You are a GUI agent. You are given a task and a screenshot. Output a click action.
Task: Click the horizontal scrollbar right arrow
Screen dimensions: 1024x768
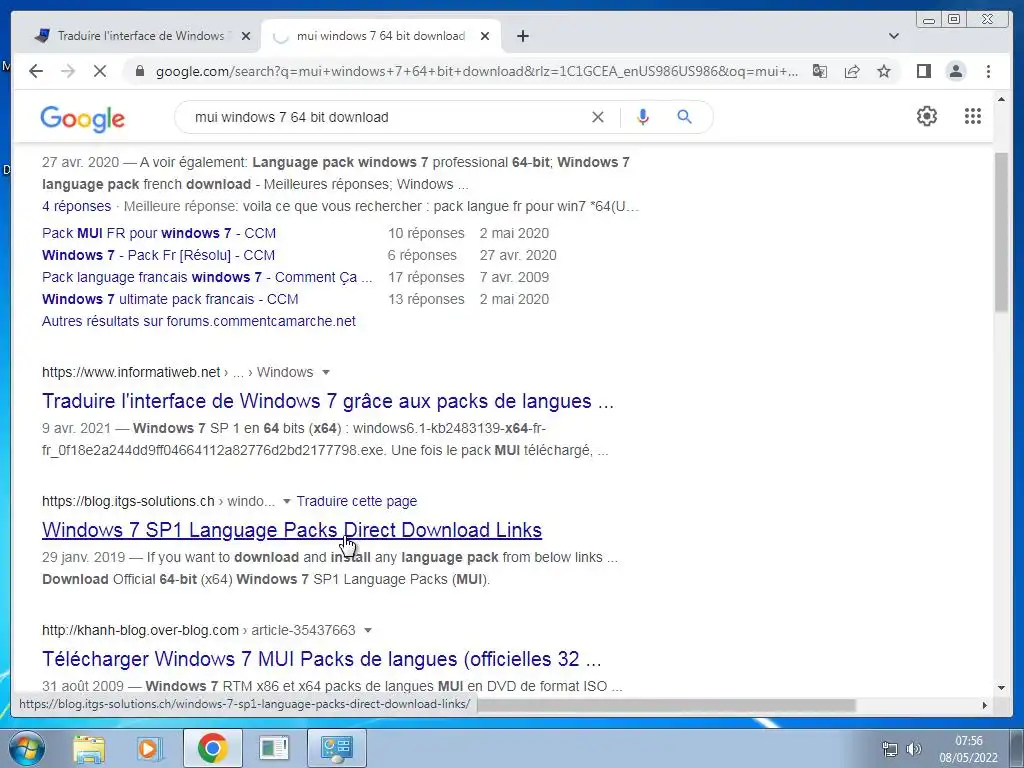tap(985, 705)
